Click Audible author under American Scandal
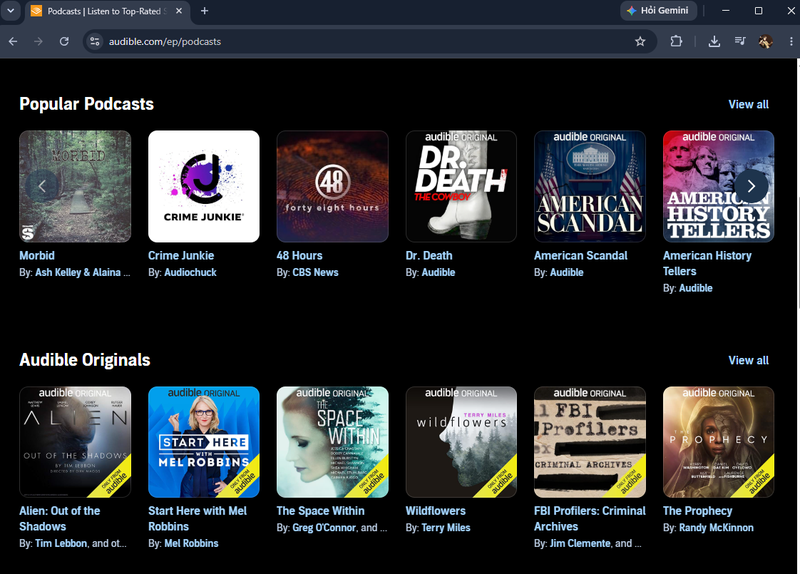 coord(567,272)
